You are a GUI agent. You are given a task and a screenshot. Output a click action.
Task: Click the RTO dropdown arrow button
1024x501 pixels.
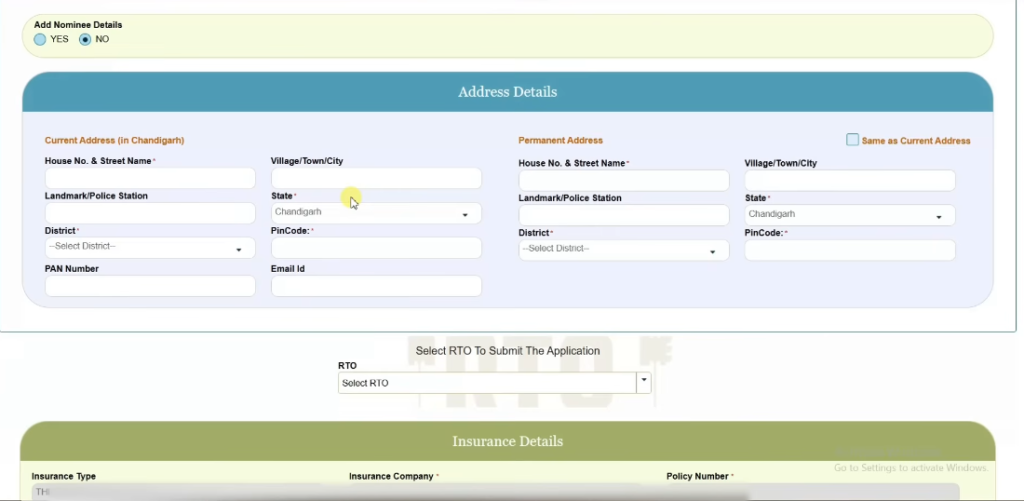pyautogui.click(x=644, y=382)
